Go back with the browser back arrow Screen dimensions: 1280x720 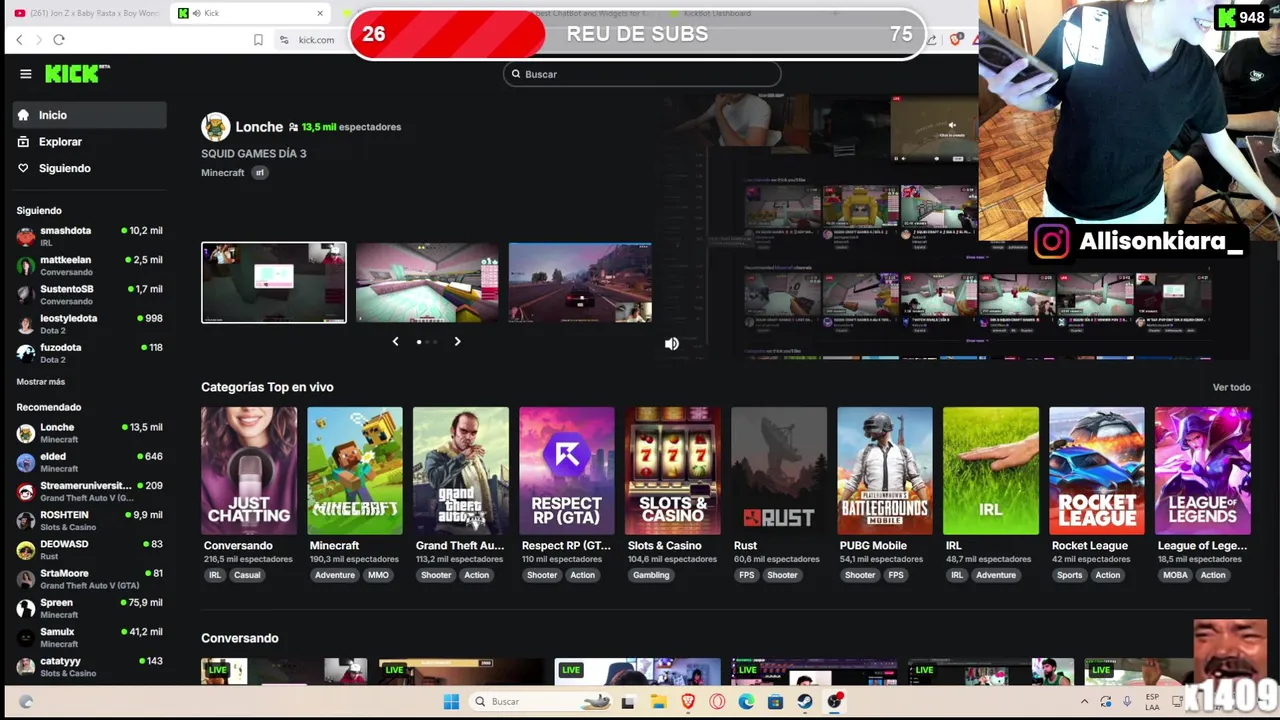click(19, 39)
